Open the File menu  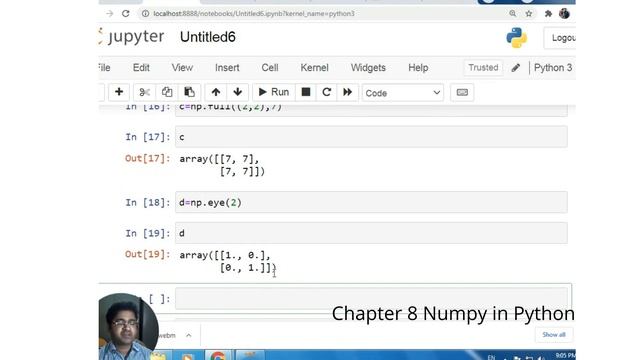click(104, 68)
